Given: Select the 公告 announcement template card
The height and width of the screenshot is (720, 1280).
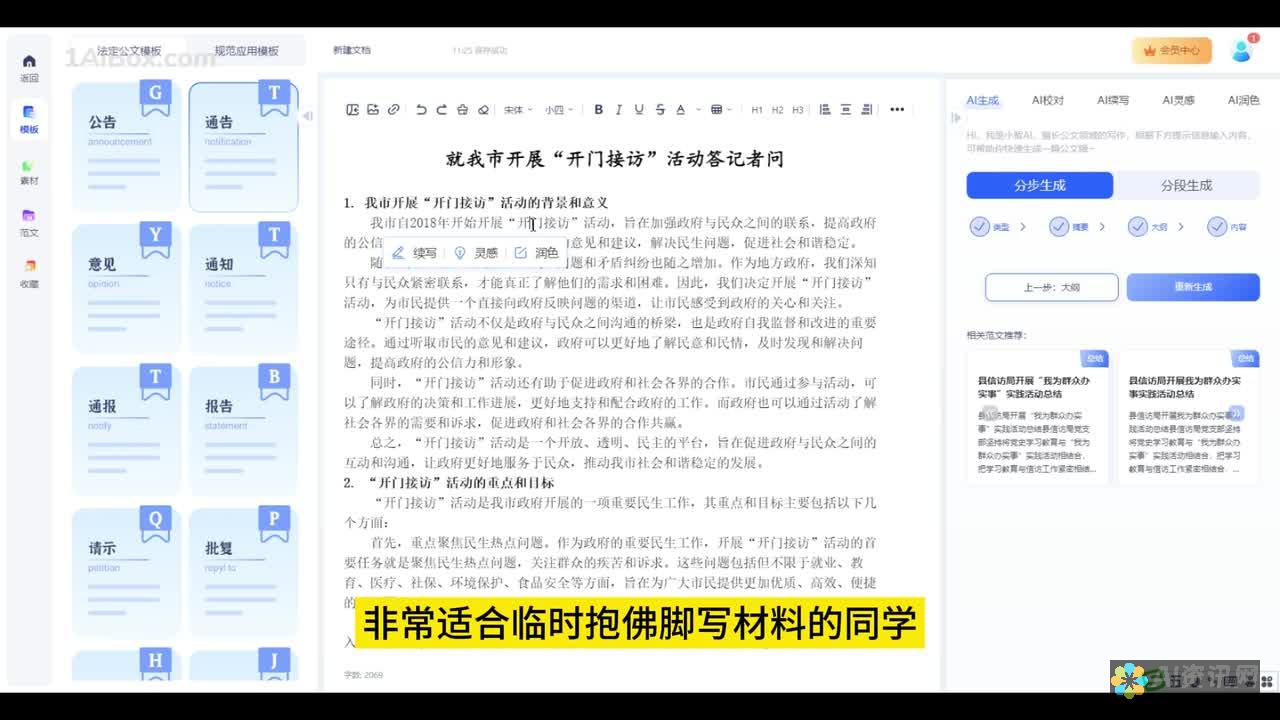Looking at the screenshot, I should tap(126, 147).
